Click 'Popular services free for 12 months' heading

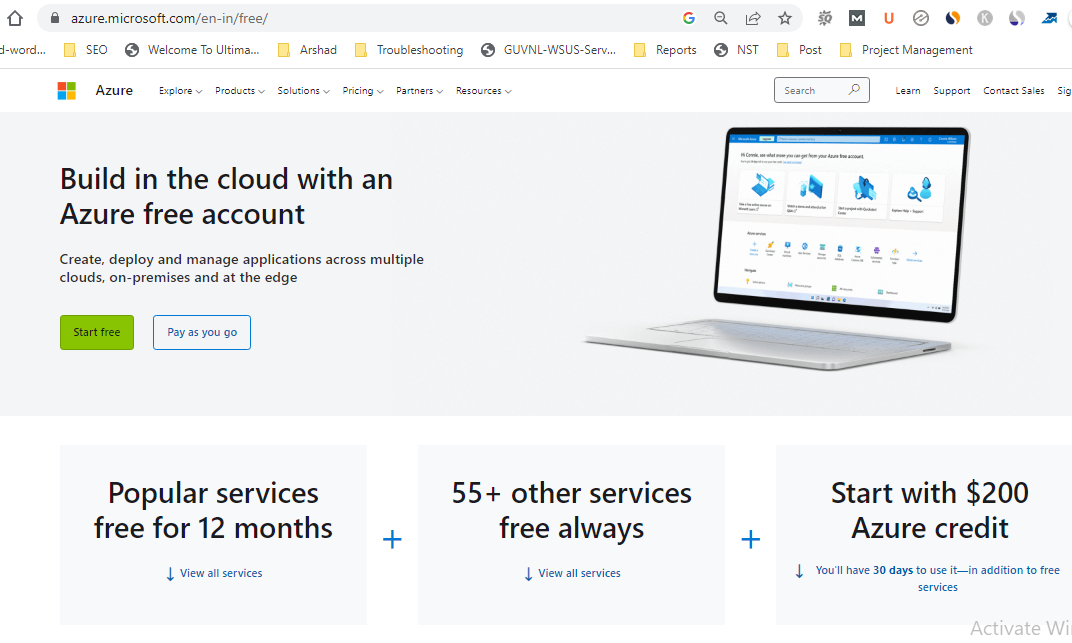point(213,510)
